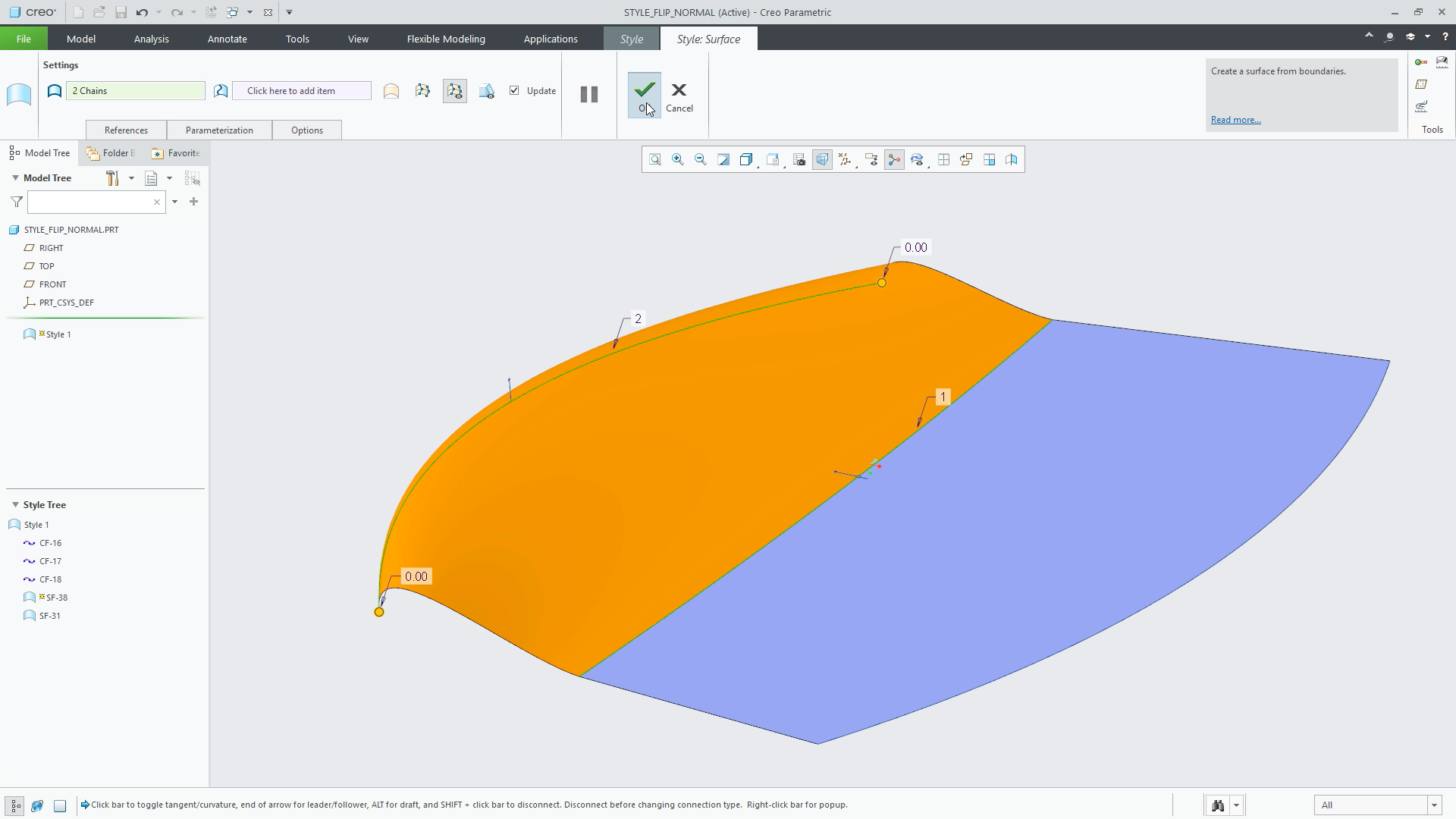Open the display style cube icon
The width and height of the screenshot is (1456, 819).
tap(746, 160)
